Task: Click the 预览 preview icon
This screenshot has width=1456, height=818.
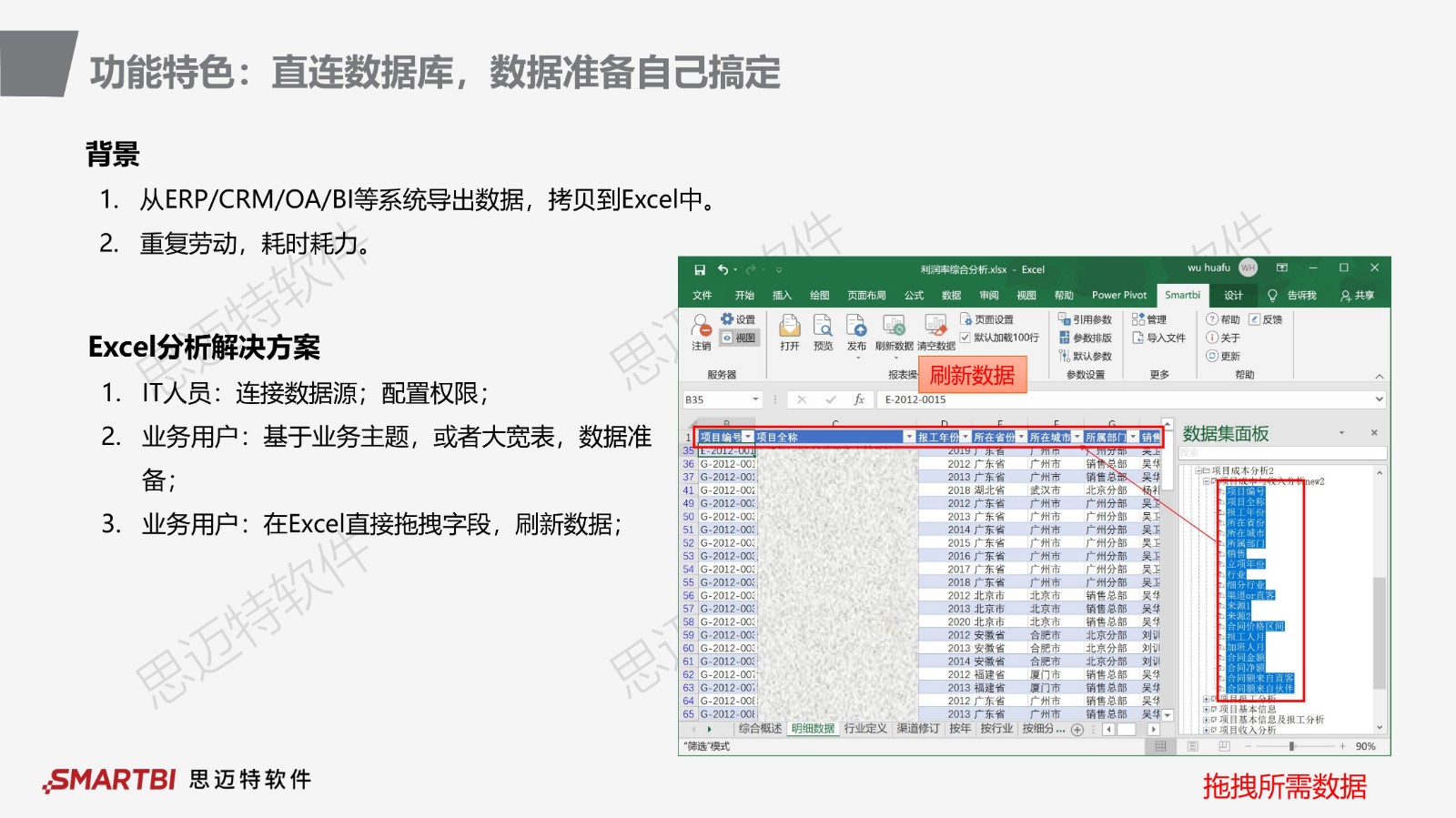Action: coord(823,327)
